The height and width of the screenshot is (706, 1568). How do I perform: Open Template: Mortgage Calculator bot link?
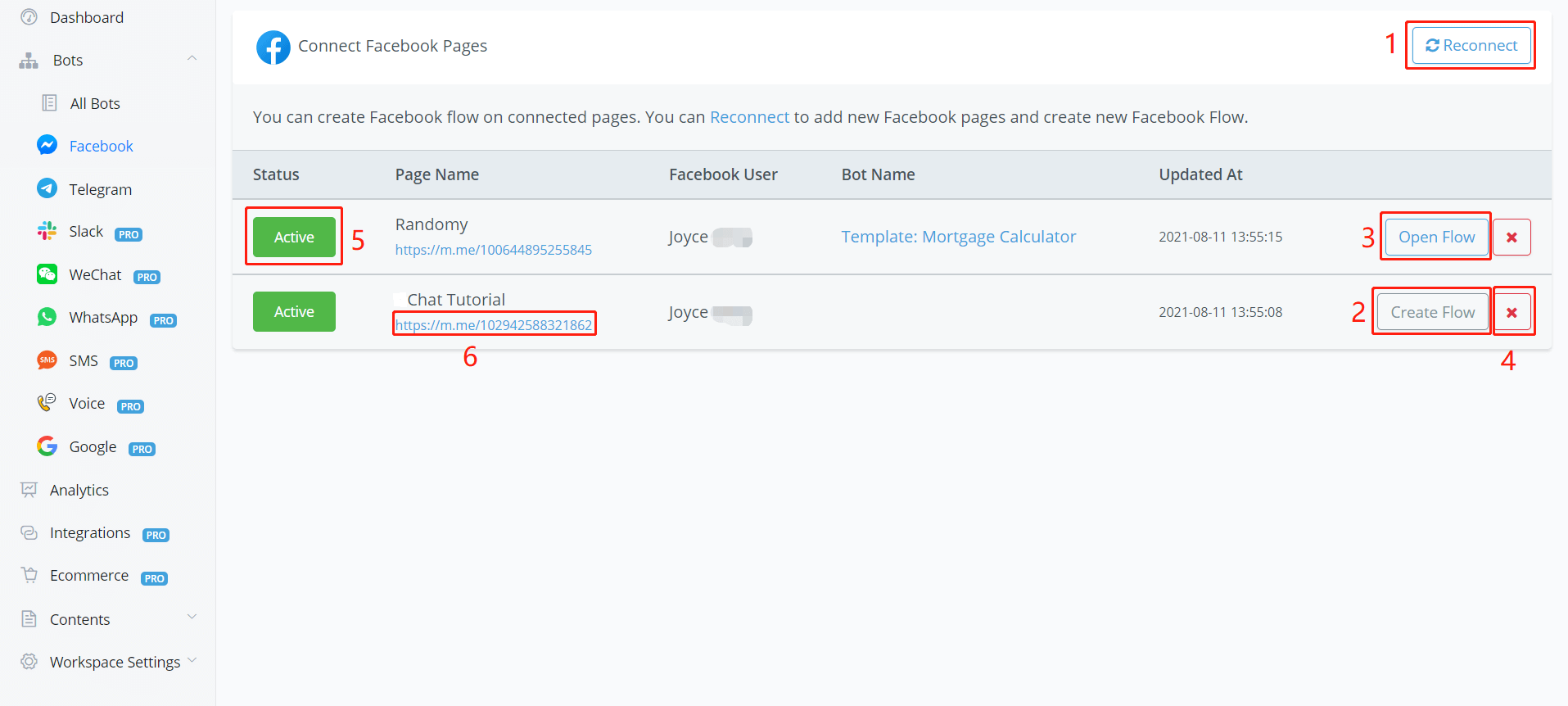point(959,237)
